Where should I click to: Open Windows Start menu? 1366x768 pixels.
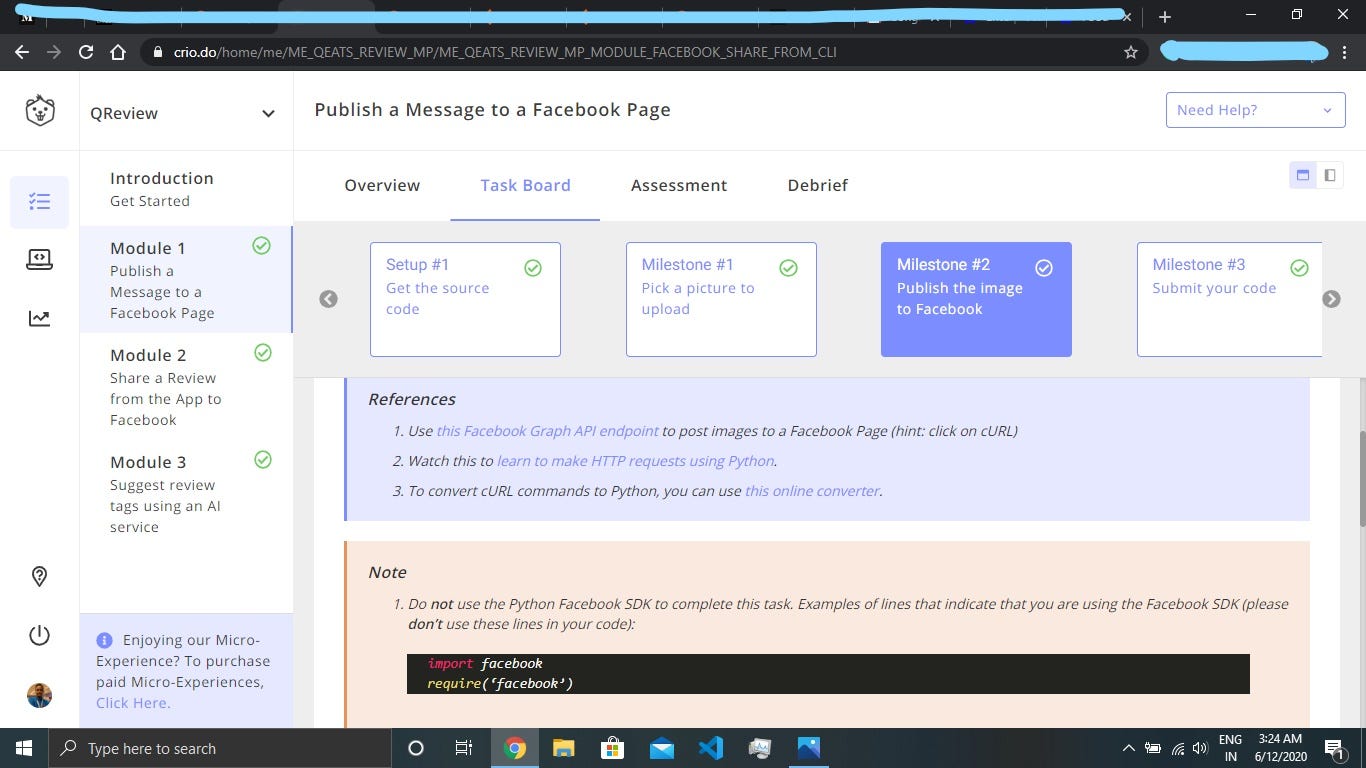[x=23, y=748]
